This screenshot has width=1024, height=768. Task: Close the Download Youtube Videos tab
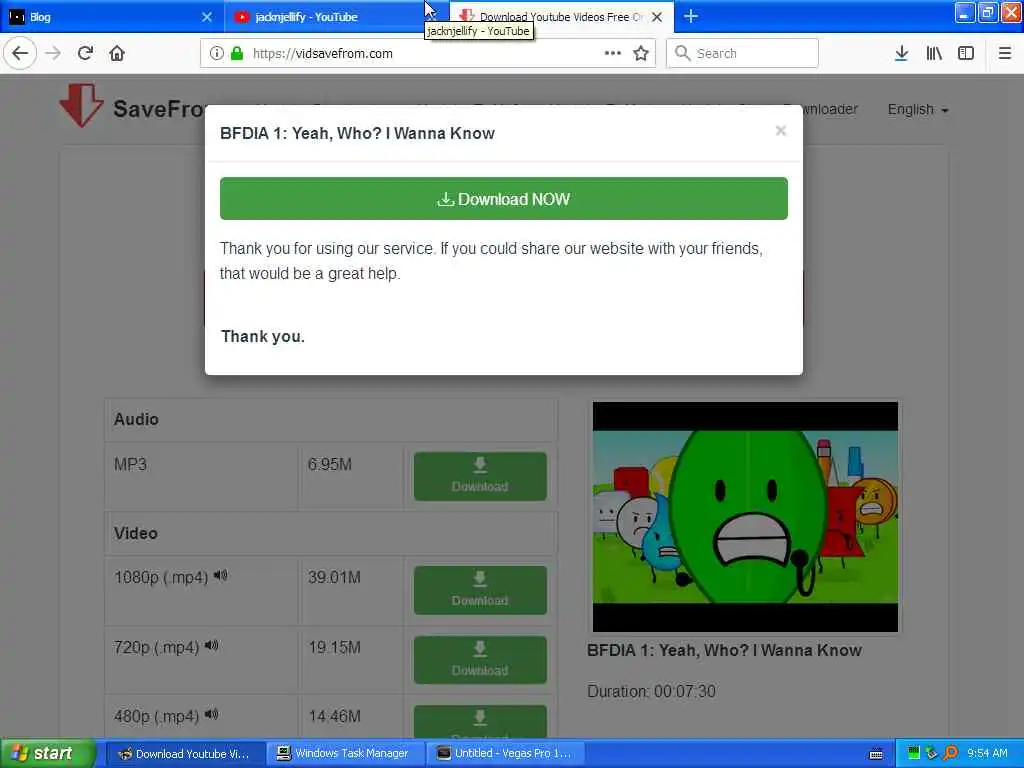pyautogui.click(x=657, y=17)
